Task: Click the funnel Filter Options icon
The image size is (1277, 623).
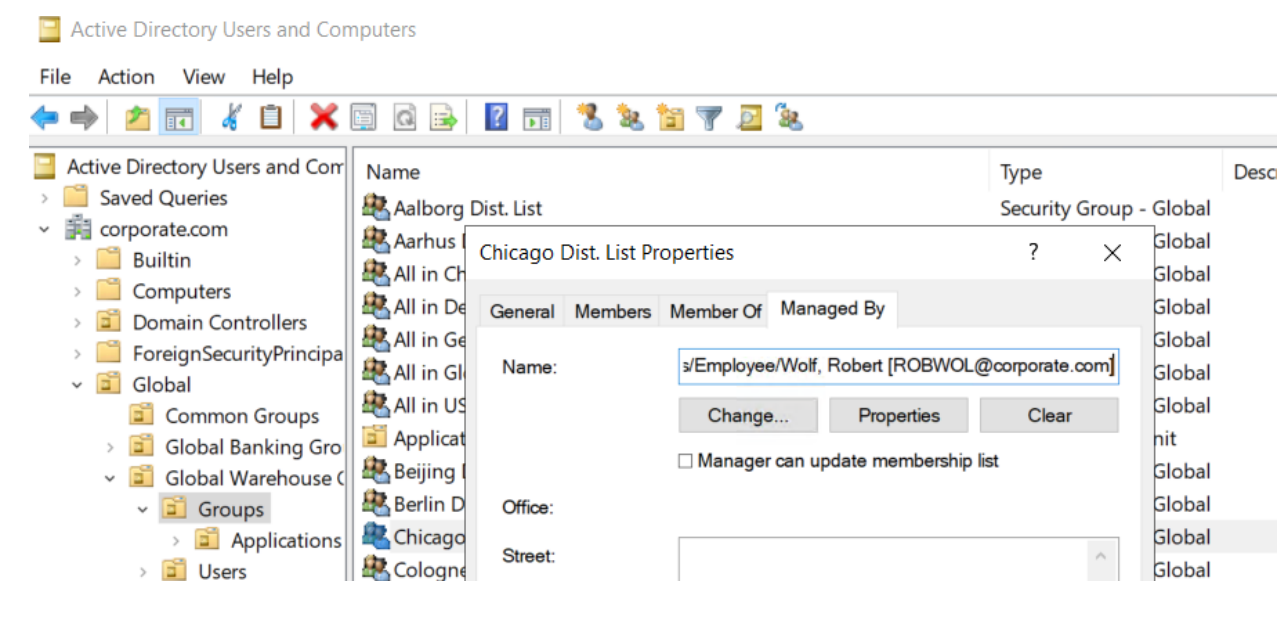Action: [x=709, y=118]
